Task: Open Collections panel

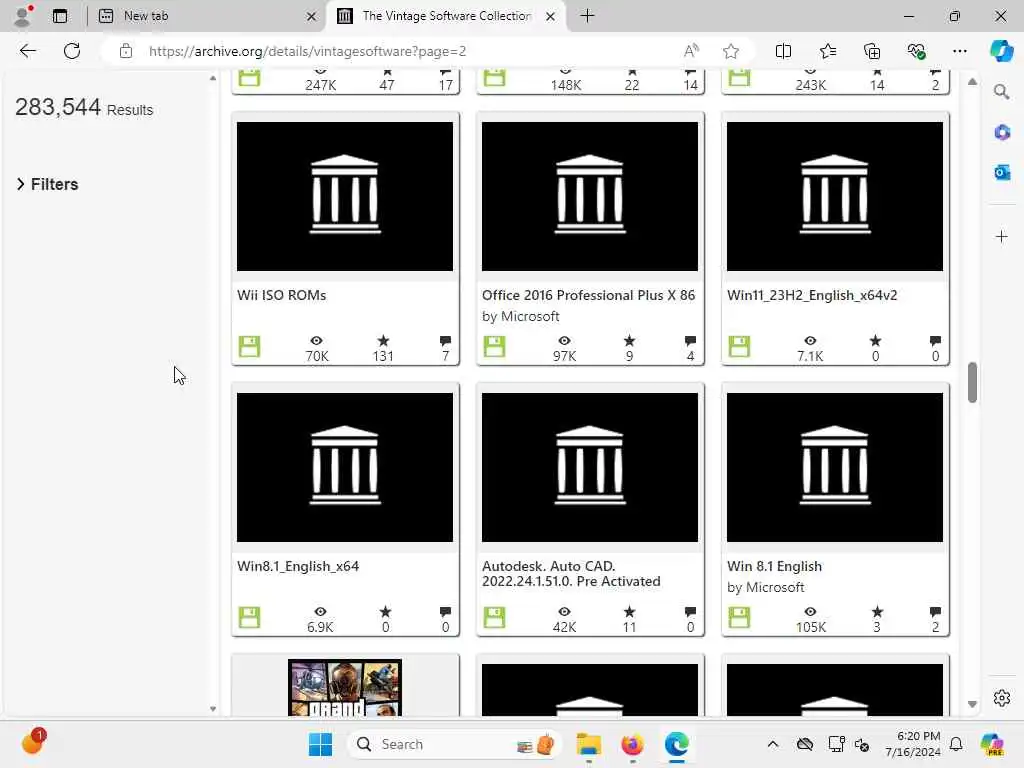Action: click(x=872, y=51)
